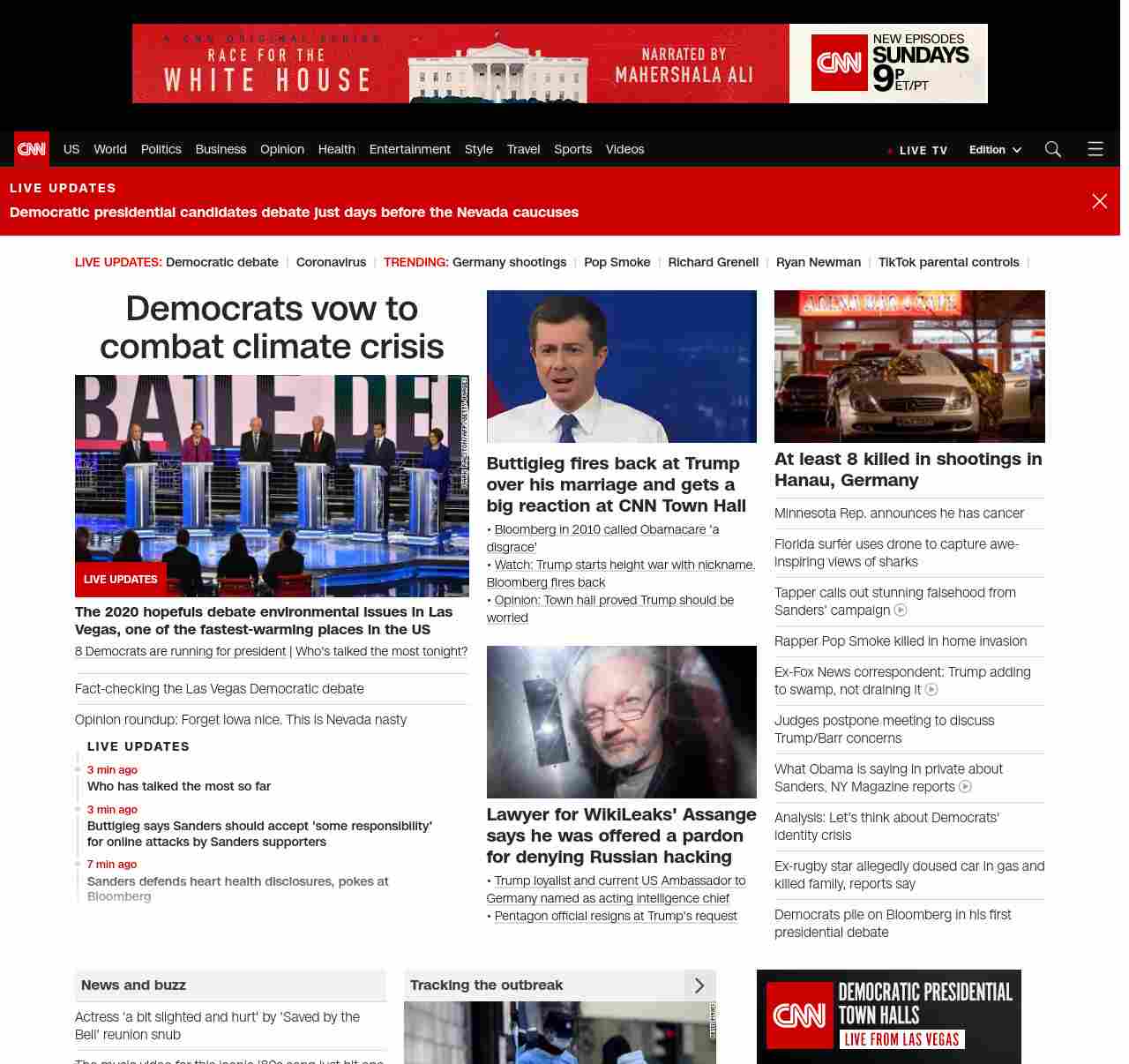
Task: Close the red live updates banner
Action: tap(1099, 201)
